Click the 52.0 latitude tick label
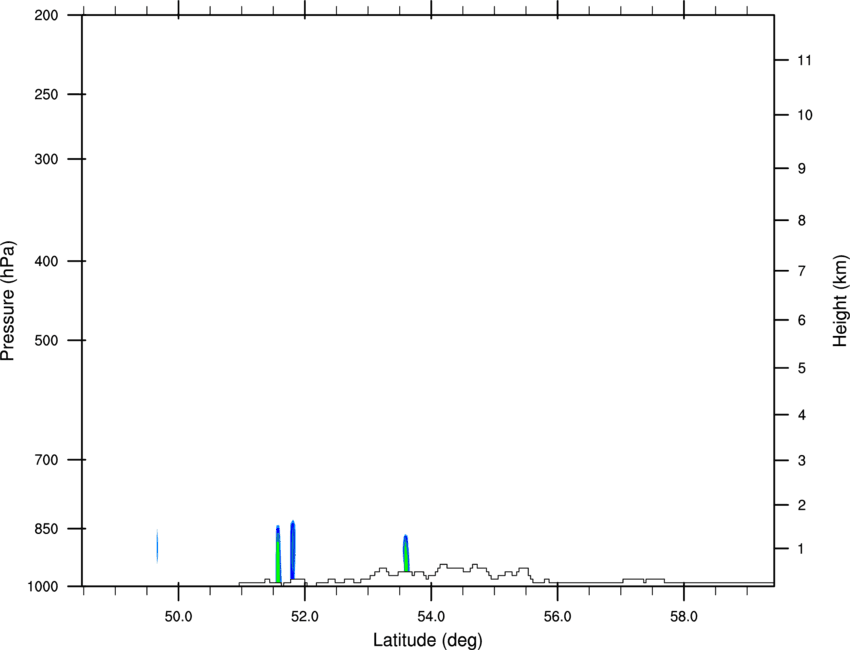The height and width of the screenshot is (650, 850). tap(305, 617)
